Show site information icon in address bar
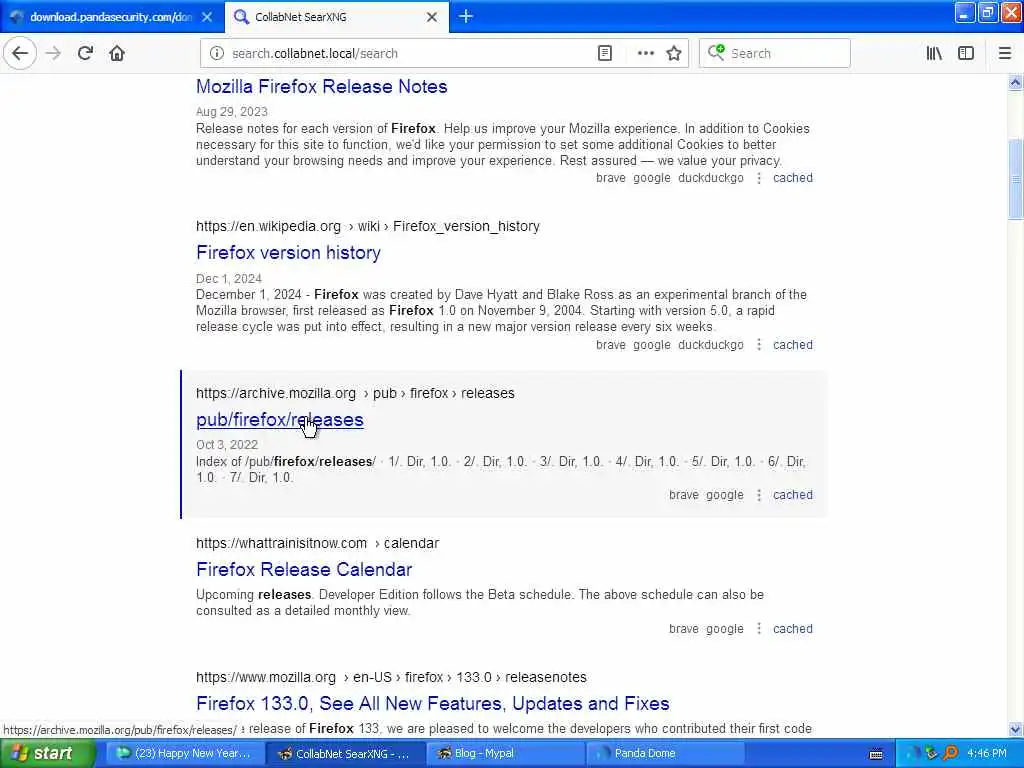Image resolution: width=1024 pixels, height=768 pixels. 217,53
